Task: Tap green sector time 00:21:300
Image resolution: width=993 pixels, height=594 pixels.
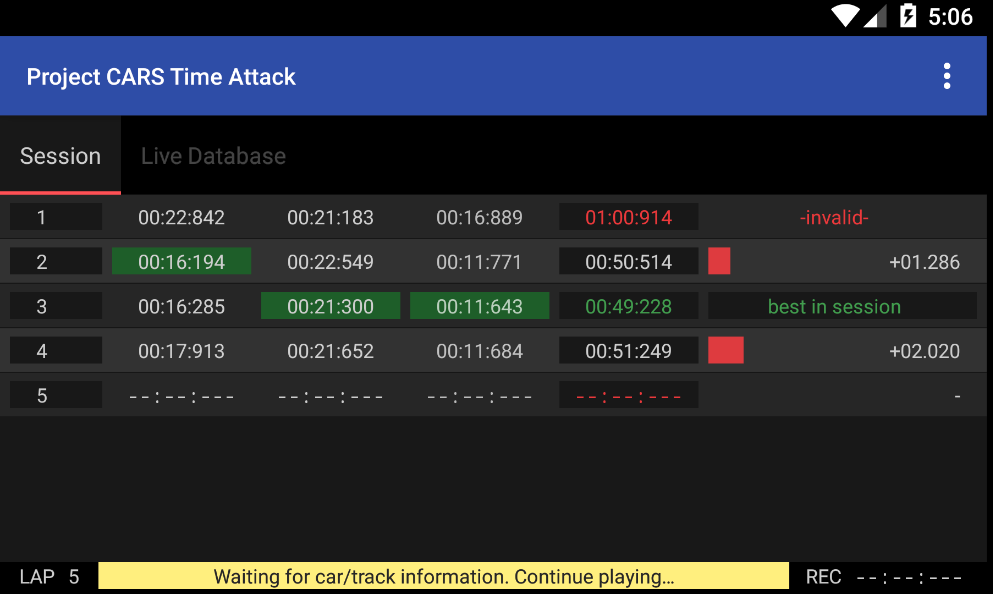Action: click(330, 306)
